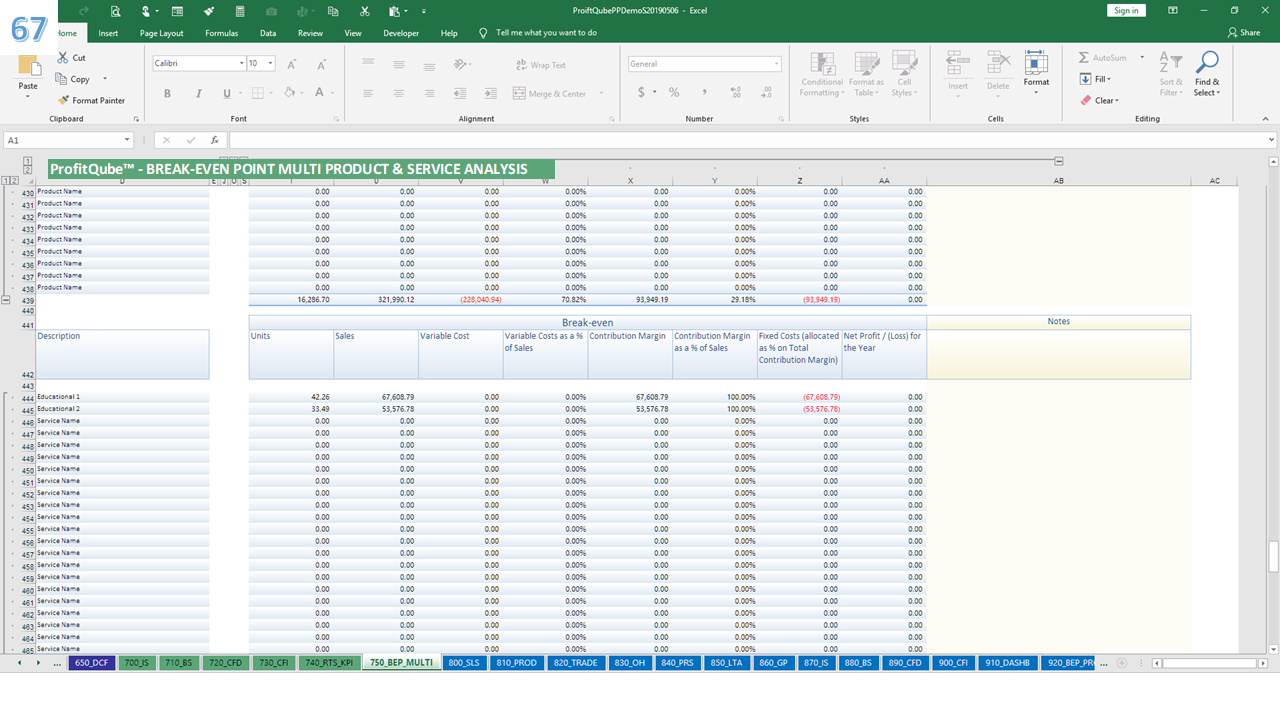Open the Page Layout ribbon tab
Viewport: 1280px width, 720px height.
(161, 33)
